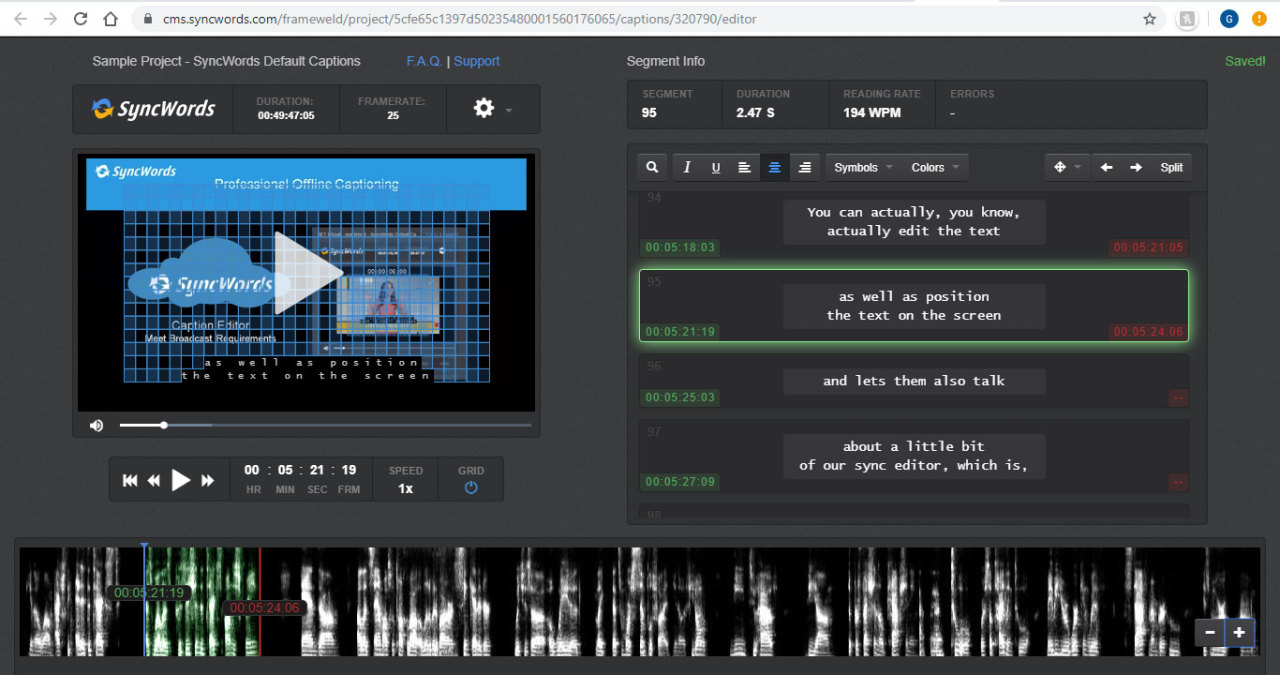1280x675 pixels.
Task: Open the caption search tool
Action: [651, 167]
